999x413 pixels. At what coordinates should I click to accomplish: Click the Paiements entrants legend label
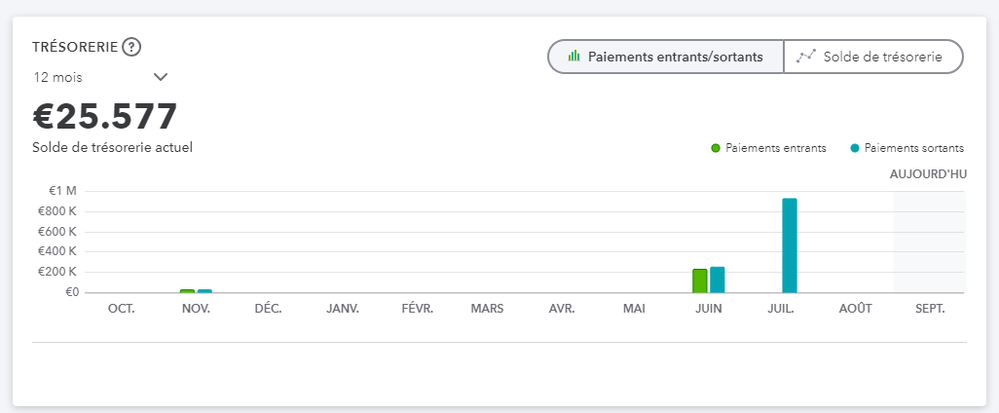[x=776, y=148]
